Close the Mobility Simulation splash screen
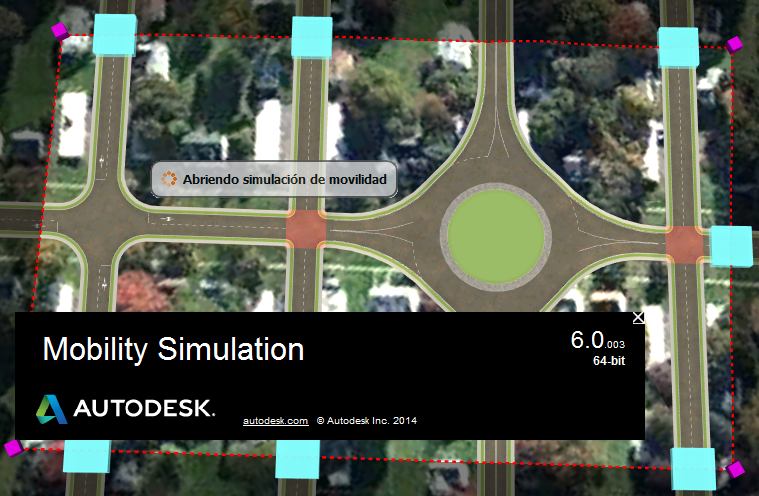 [x=638, y=318]
